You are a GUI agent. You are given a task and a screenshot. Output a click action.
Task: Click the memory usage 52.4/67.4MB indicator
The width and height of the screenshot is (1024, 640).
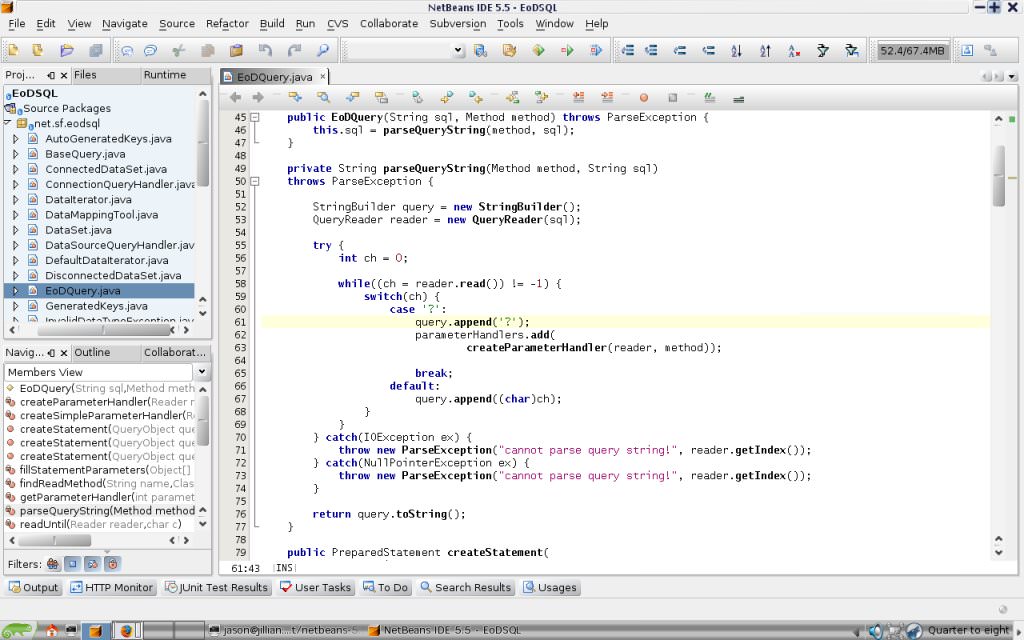[x=912, y=50]
